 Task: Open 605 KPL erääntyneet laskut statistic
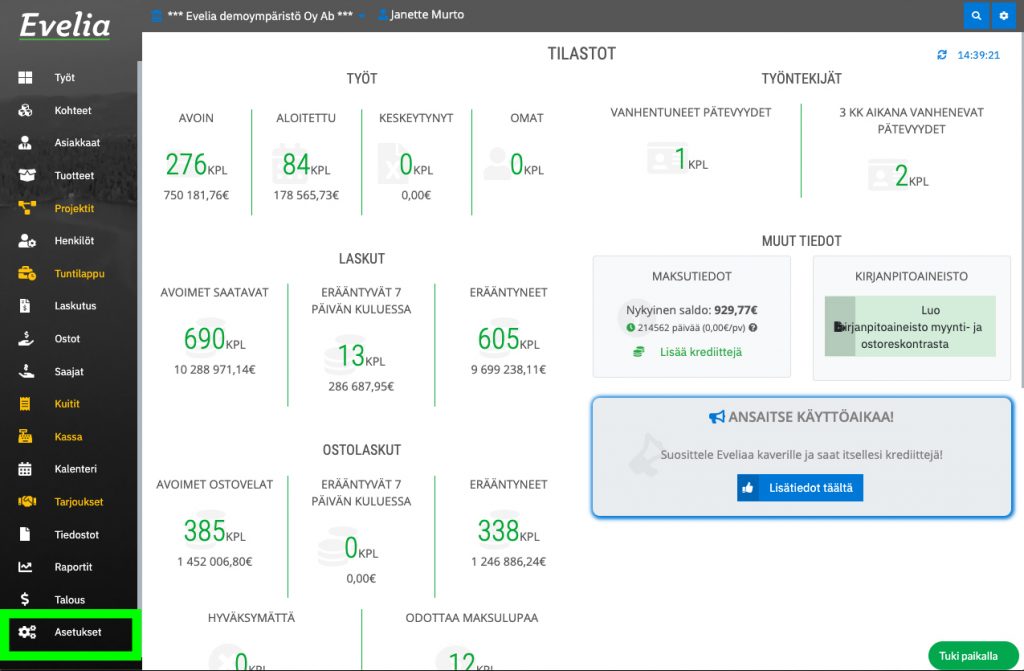508,339
